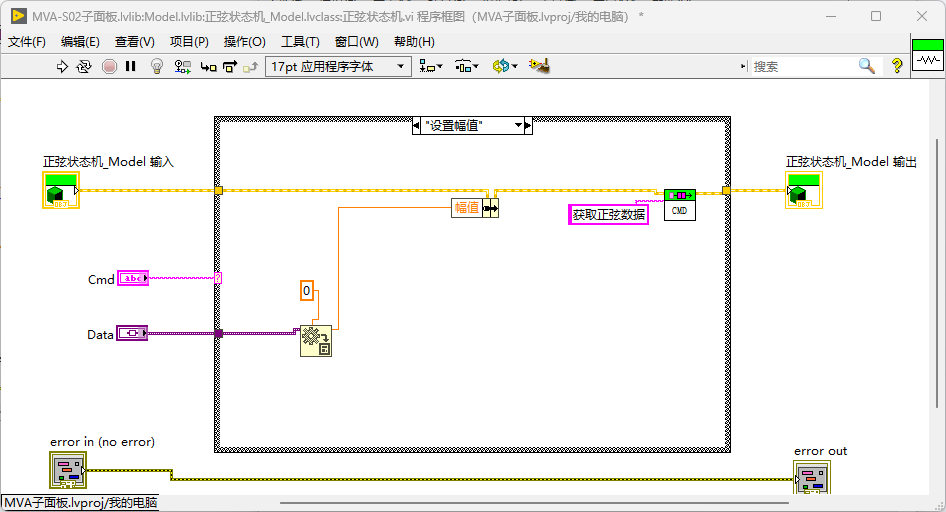
Task: Click the MVA子面板.lvproj/我的电脑 context label
Action: (x=81, y=502)
